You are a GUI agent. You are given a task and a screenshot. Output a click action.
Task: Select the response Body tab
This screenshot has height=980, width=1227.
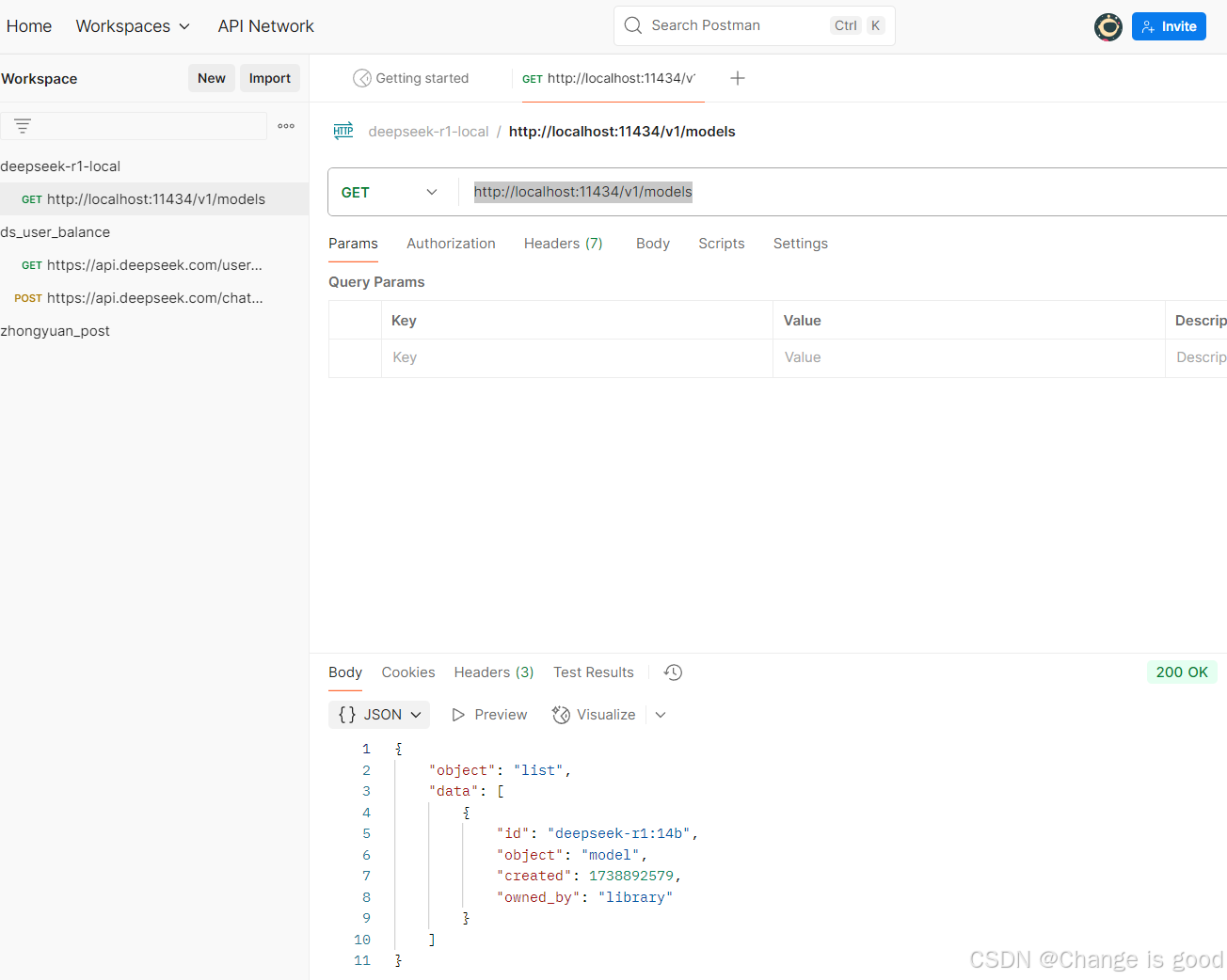tap(345, 672)
